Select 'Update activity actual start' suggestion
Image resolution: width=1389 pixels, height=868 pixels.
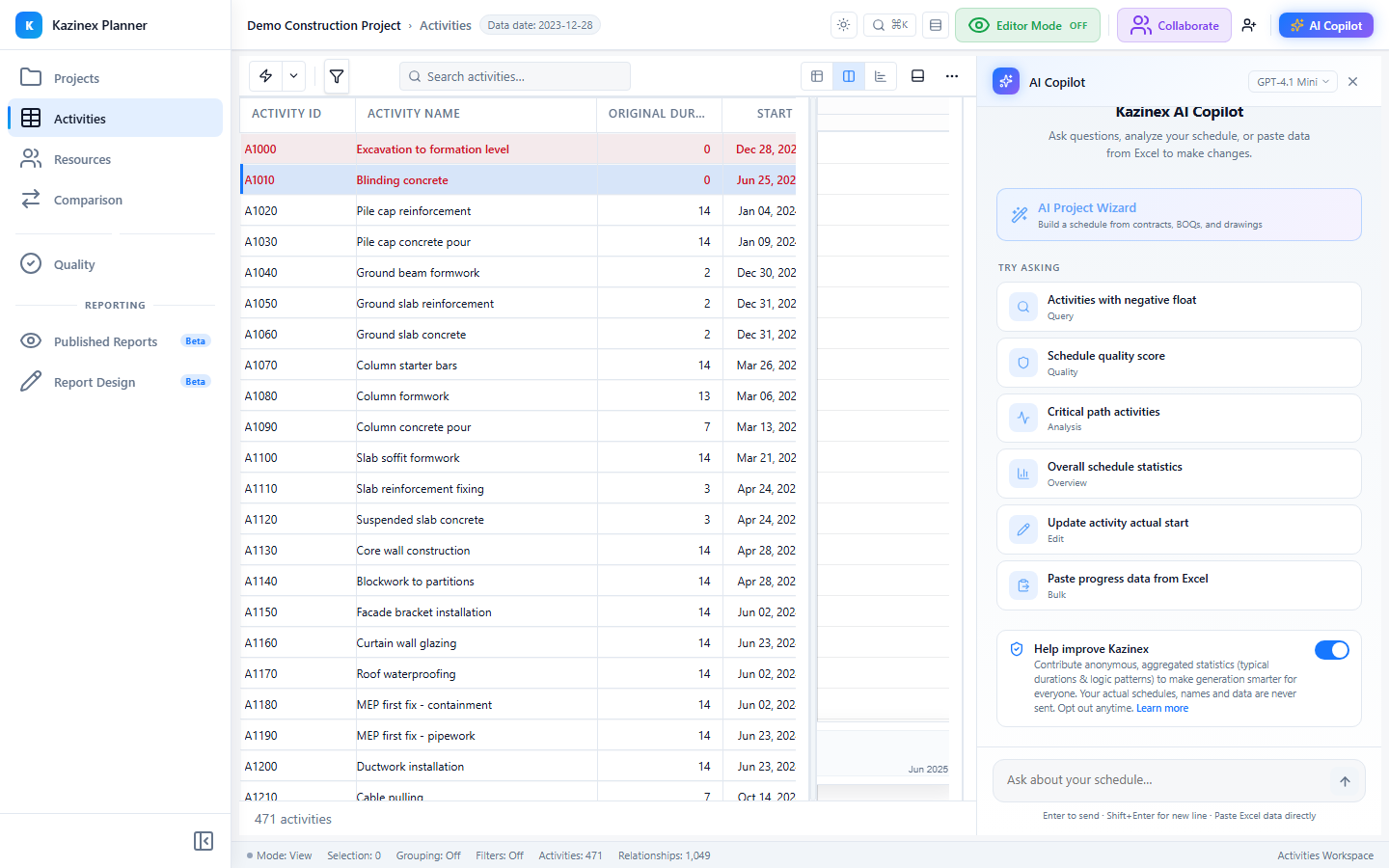(1179, 529)
